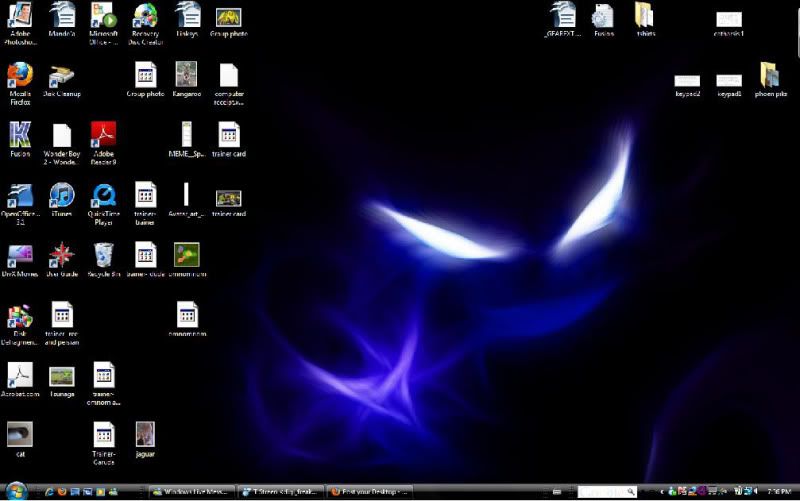Open the Adobe Photoshop desktop shortcut
This screenshot has height=501, width=800.
[20, 15]
